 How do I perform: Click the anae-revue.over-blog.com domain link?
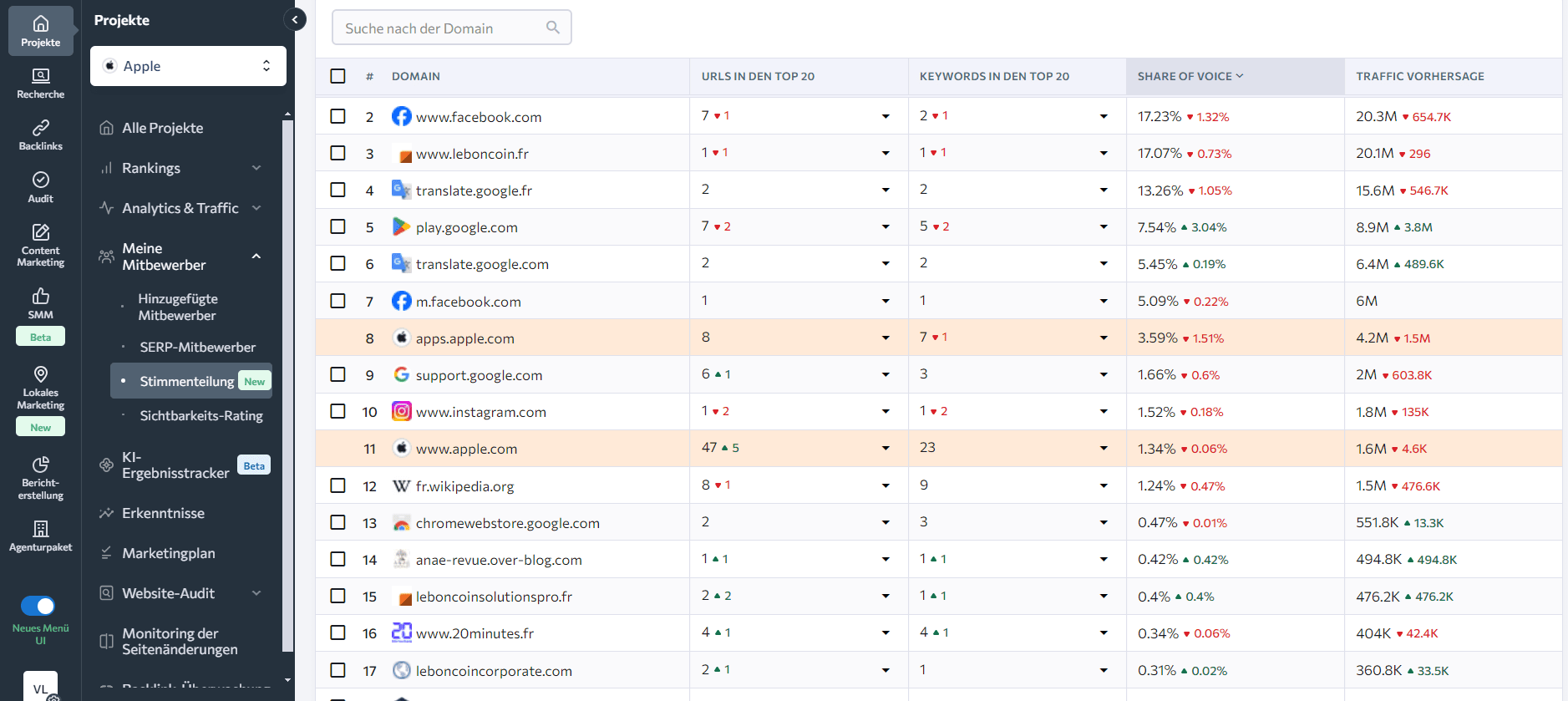pos(499,560)
